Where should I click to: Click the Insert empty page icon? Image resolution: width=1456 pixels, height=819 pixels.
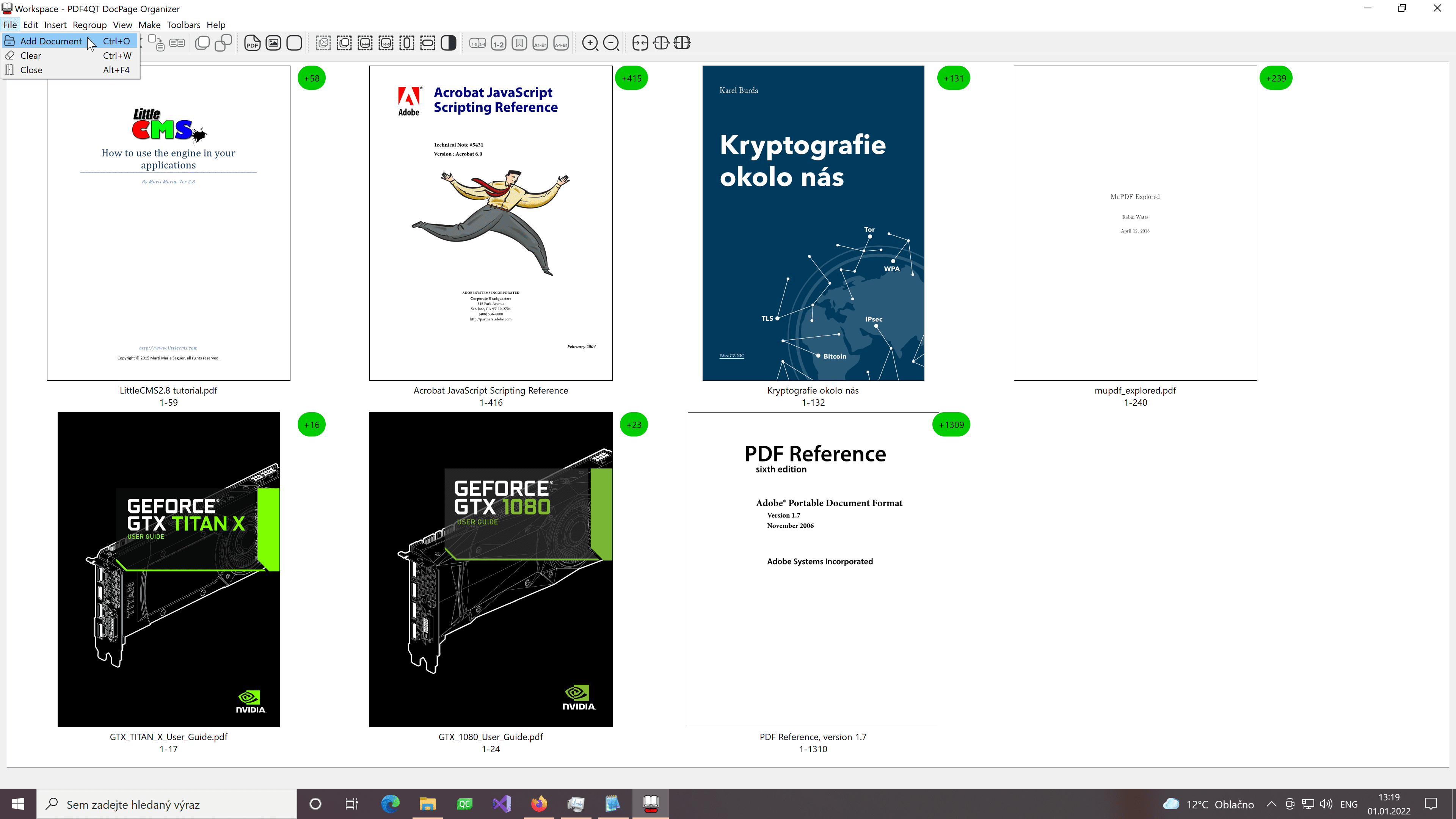click(294, 43)
